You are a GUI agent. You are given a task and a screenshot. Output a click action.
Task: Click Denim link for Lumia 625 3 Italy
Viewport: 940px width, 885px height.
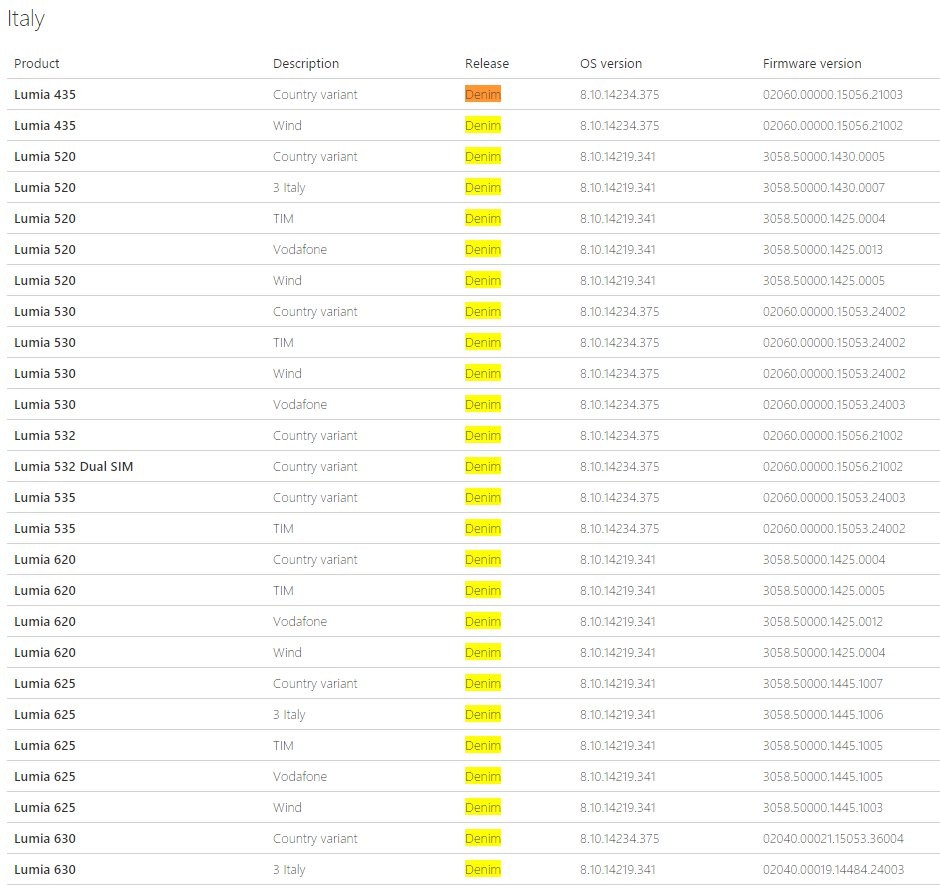click(x=483, y=715)
